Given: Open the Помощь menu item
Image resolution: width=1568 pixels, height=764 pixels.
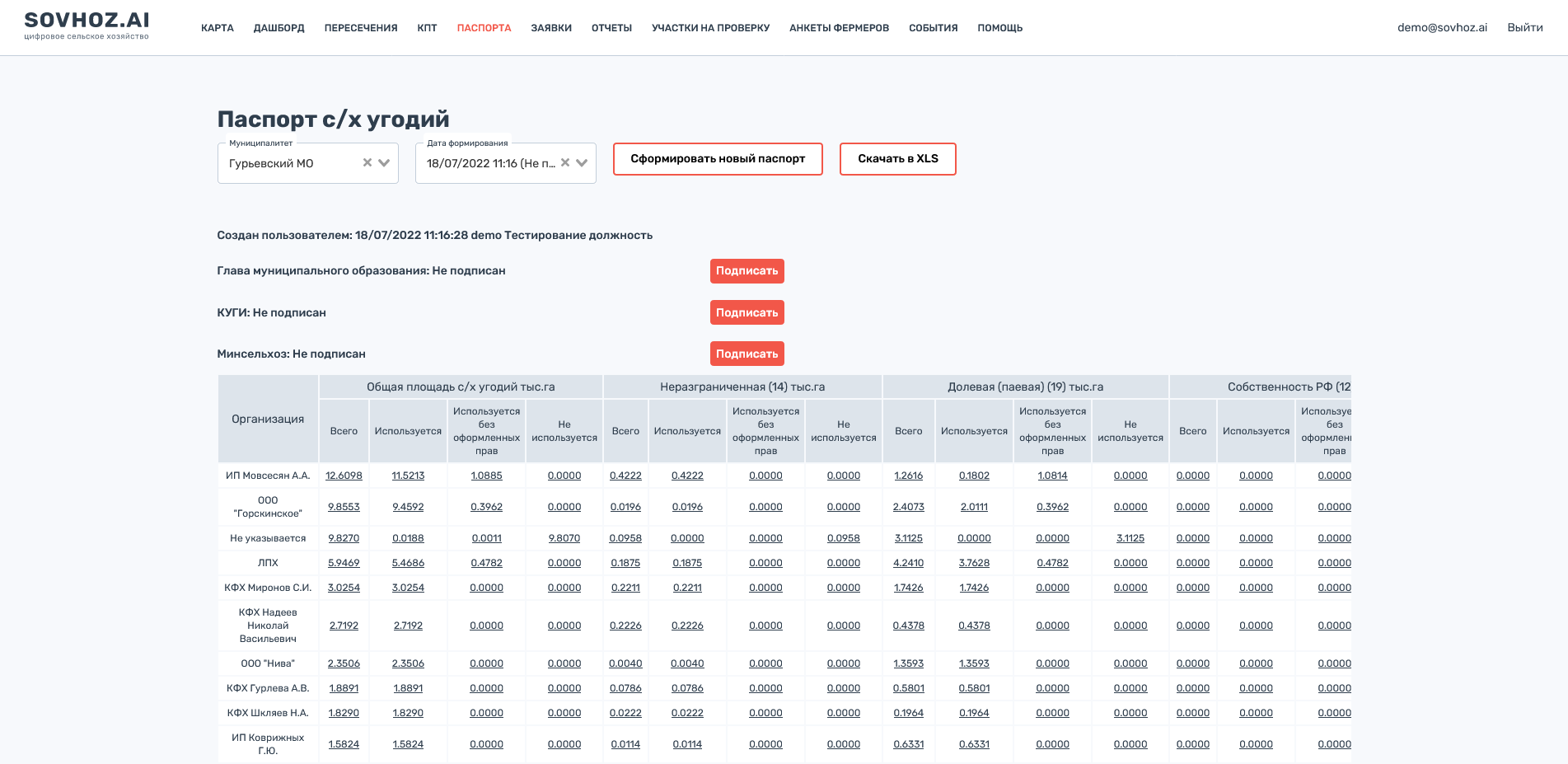Looking at the screenshot, I should [x=999, y=28].
